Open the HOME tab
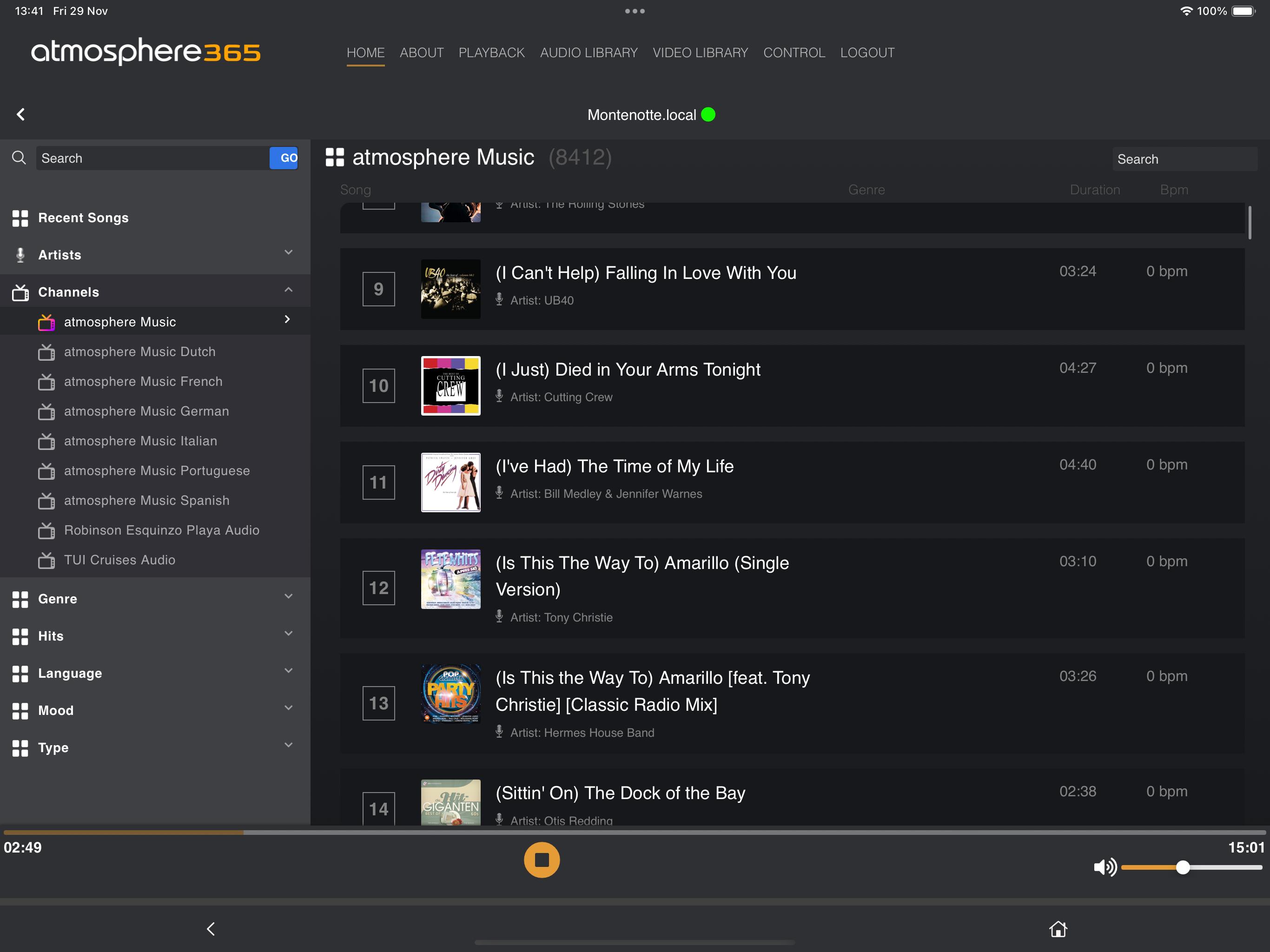The image size is (1270, 952). (366, 53)
